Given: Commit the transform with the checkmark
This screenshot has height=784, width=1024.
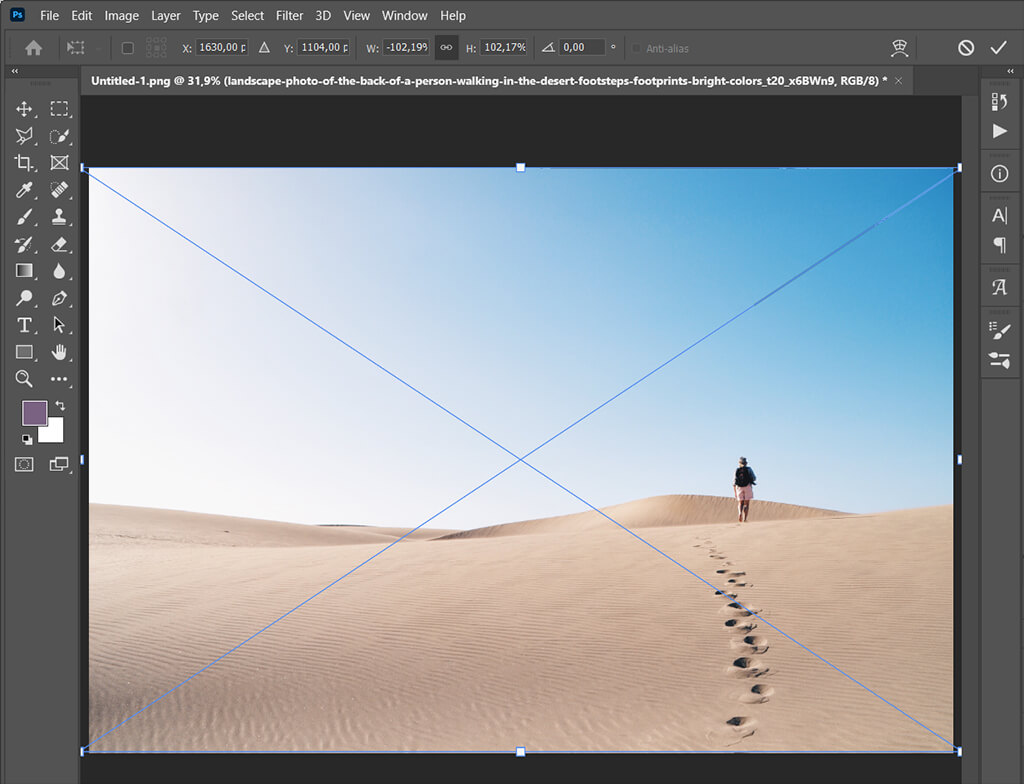Looking at the screenshot, I should pyautogui.click(x=998, y=47).
